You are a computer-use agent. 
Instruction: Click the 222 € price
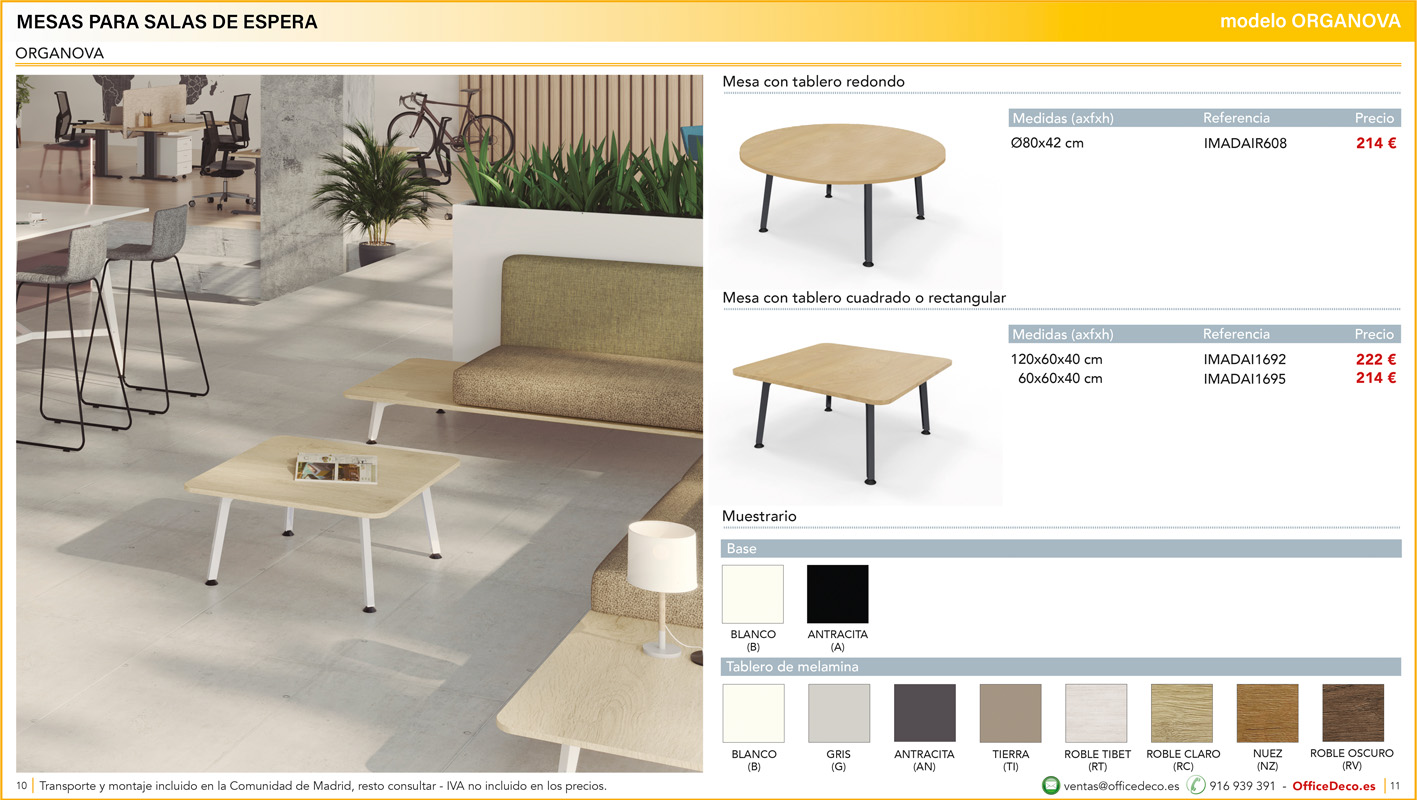point(1376,359)
